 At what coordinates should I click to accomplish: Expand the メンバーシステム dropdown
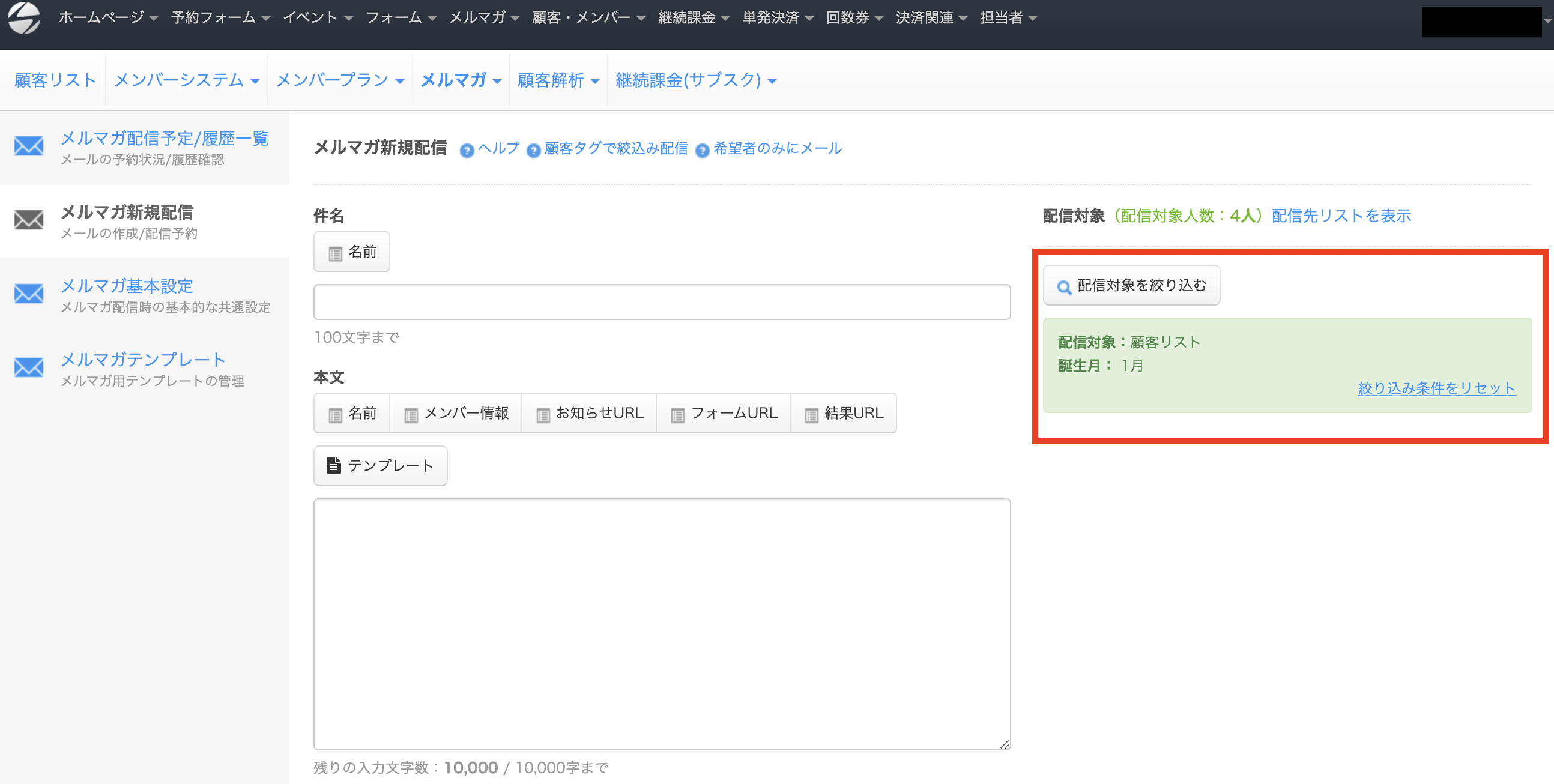(186, 80)
